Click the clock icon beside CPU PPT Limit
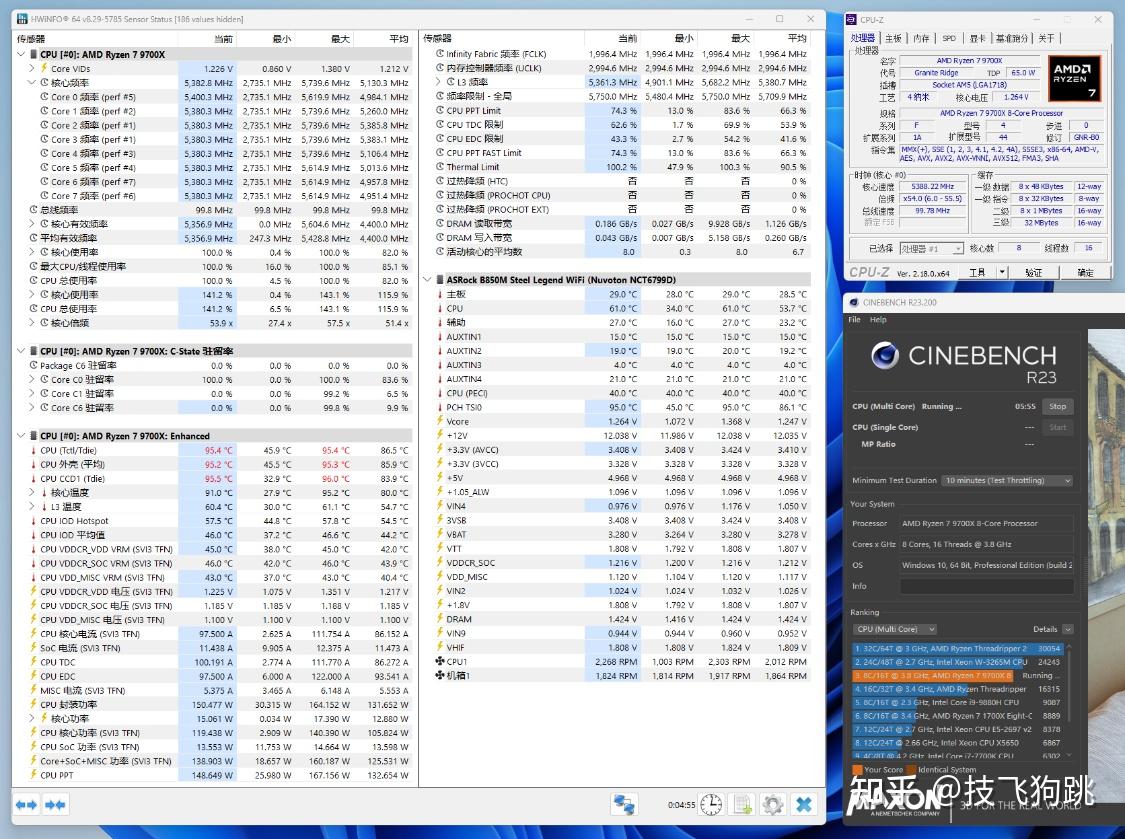This screenshot has width=1125, height=839. (440, 111)
